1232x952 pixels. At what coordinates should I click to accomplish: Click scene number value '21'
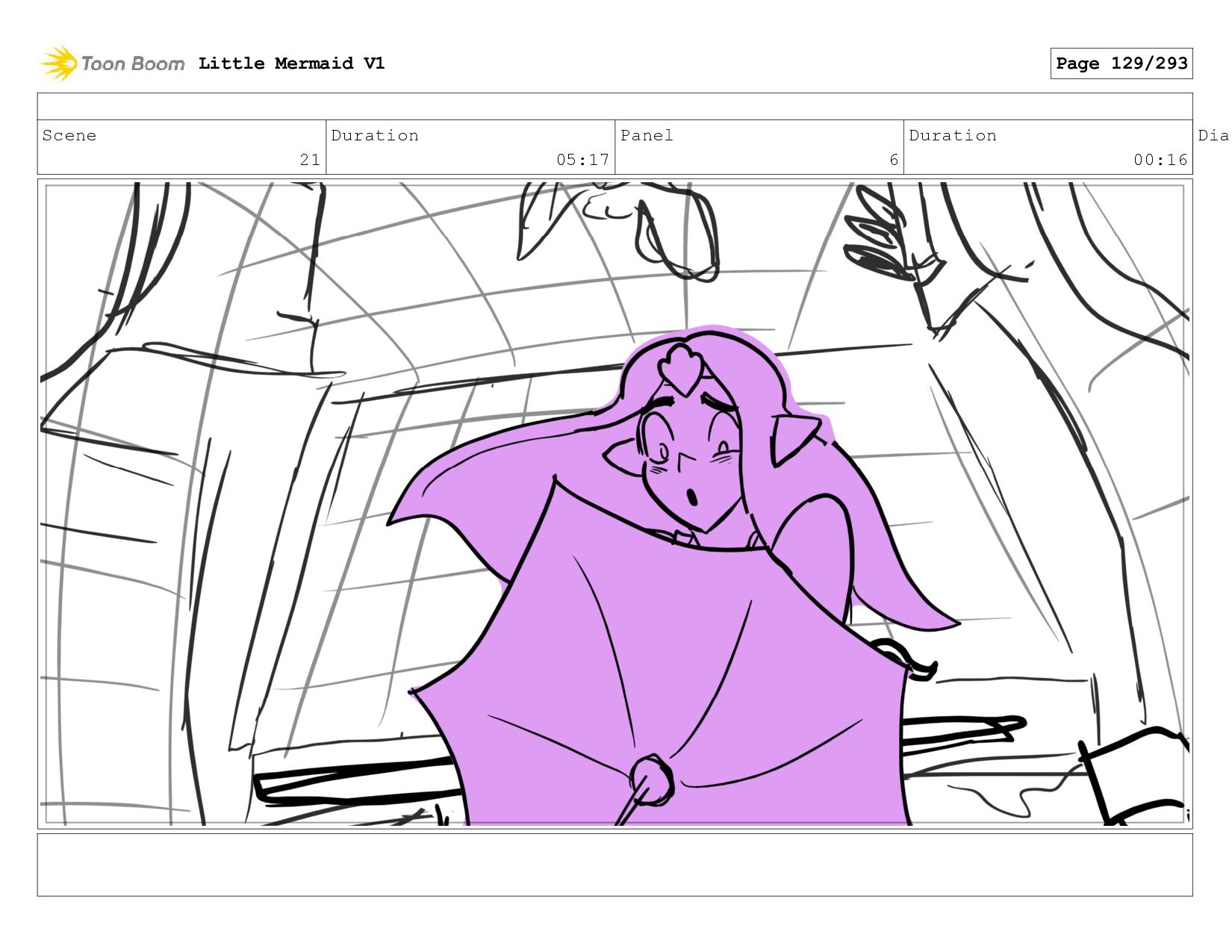click(310, 160)
